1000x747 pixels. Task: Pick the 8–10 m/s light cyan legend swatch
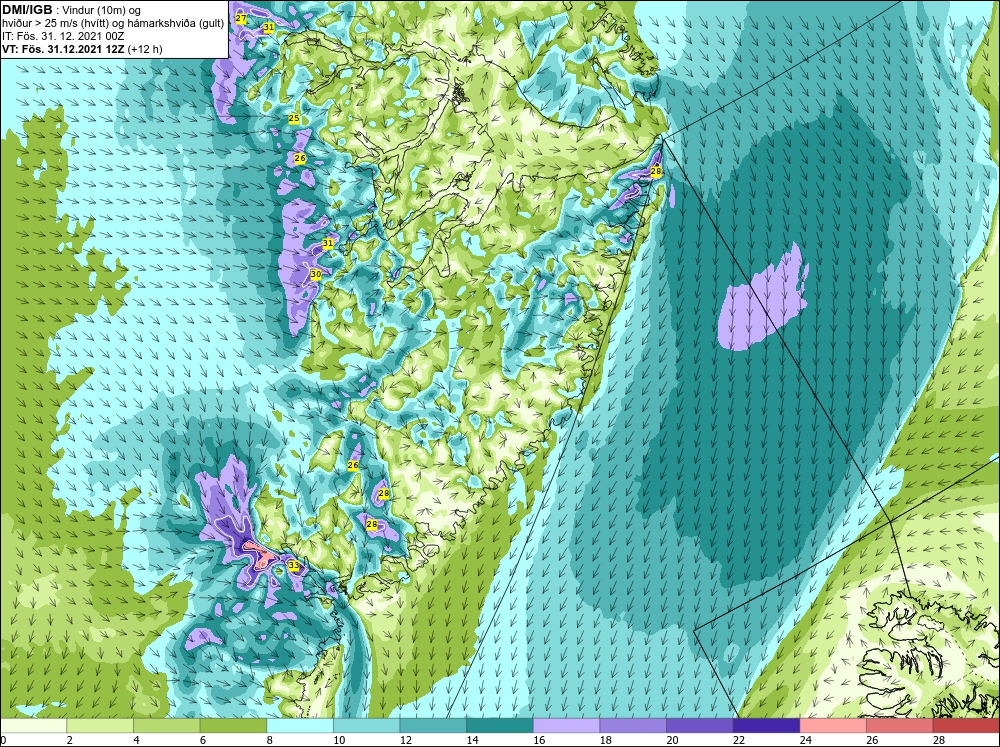click(x=300, y=725)
